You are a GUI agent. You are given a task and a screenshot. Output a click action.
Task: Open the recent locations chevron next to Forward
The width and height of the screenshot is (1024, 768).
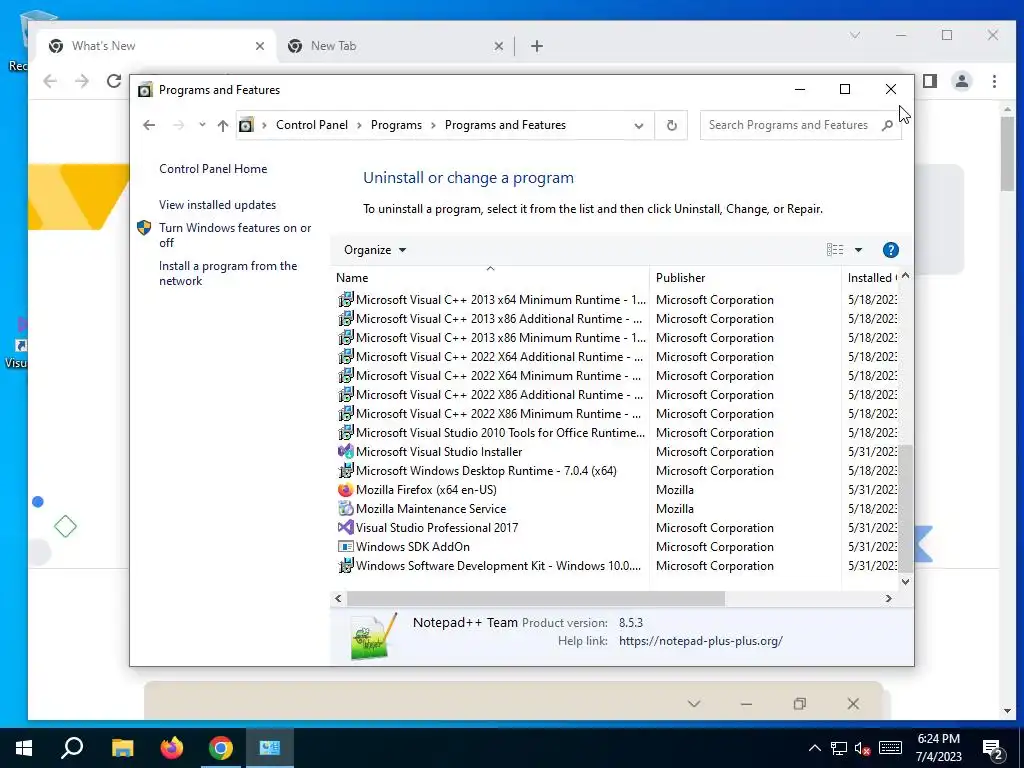pos(202,125)
